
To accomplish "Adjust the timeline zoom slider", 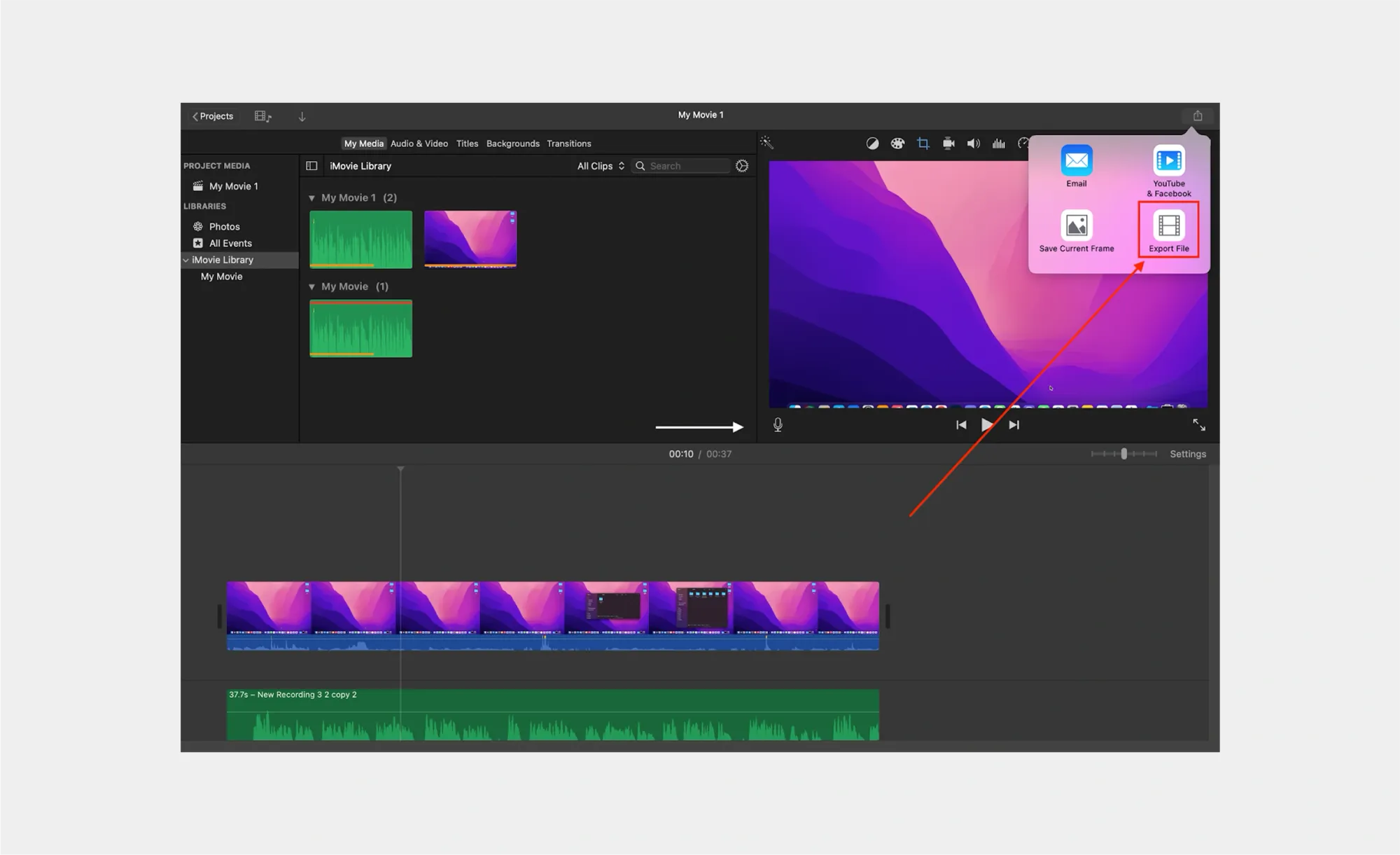I will pyautogui.click(x=1123, y=454).
